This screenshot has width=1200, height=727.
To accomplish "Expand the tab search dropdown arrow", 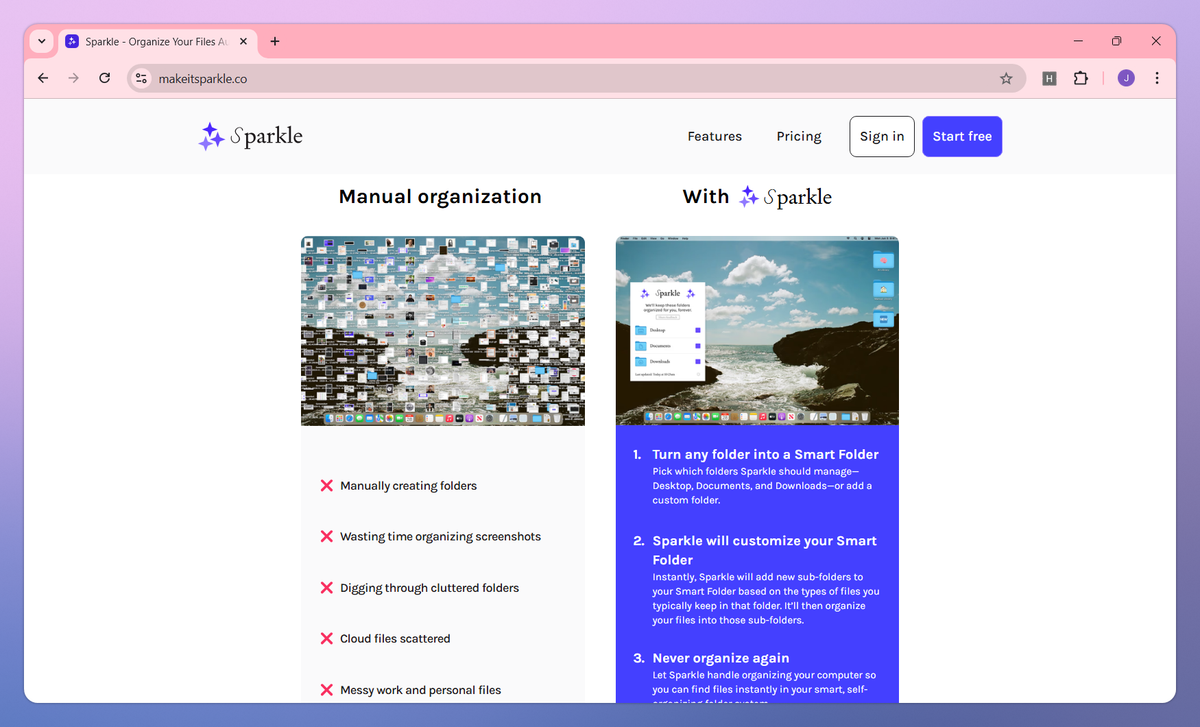I will point(41,41).
